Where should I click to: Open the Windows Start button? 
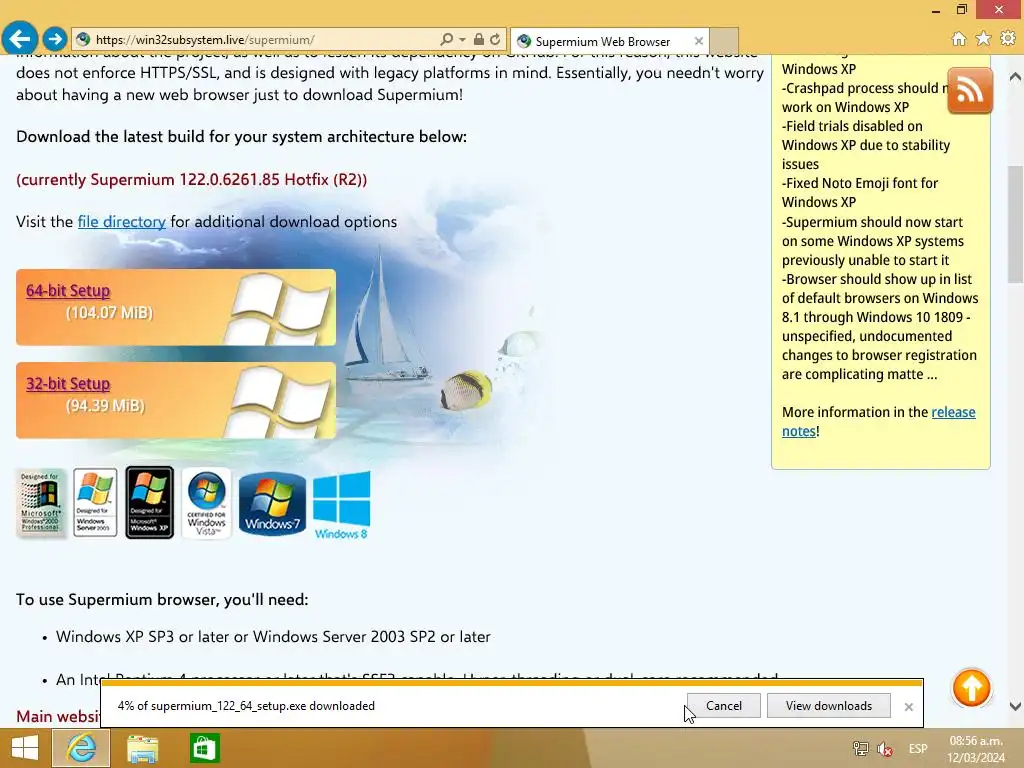pos(25,748)
